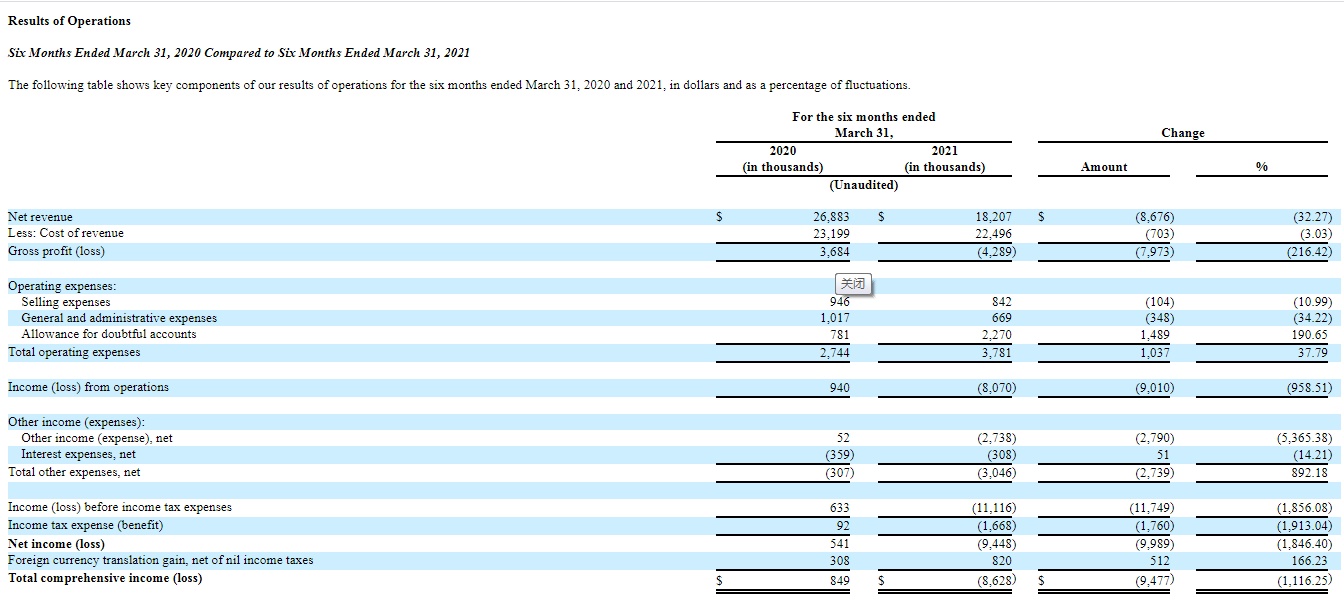Click 'Foreign currency translation gain' row label

(160, 560)
